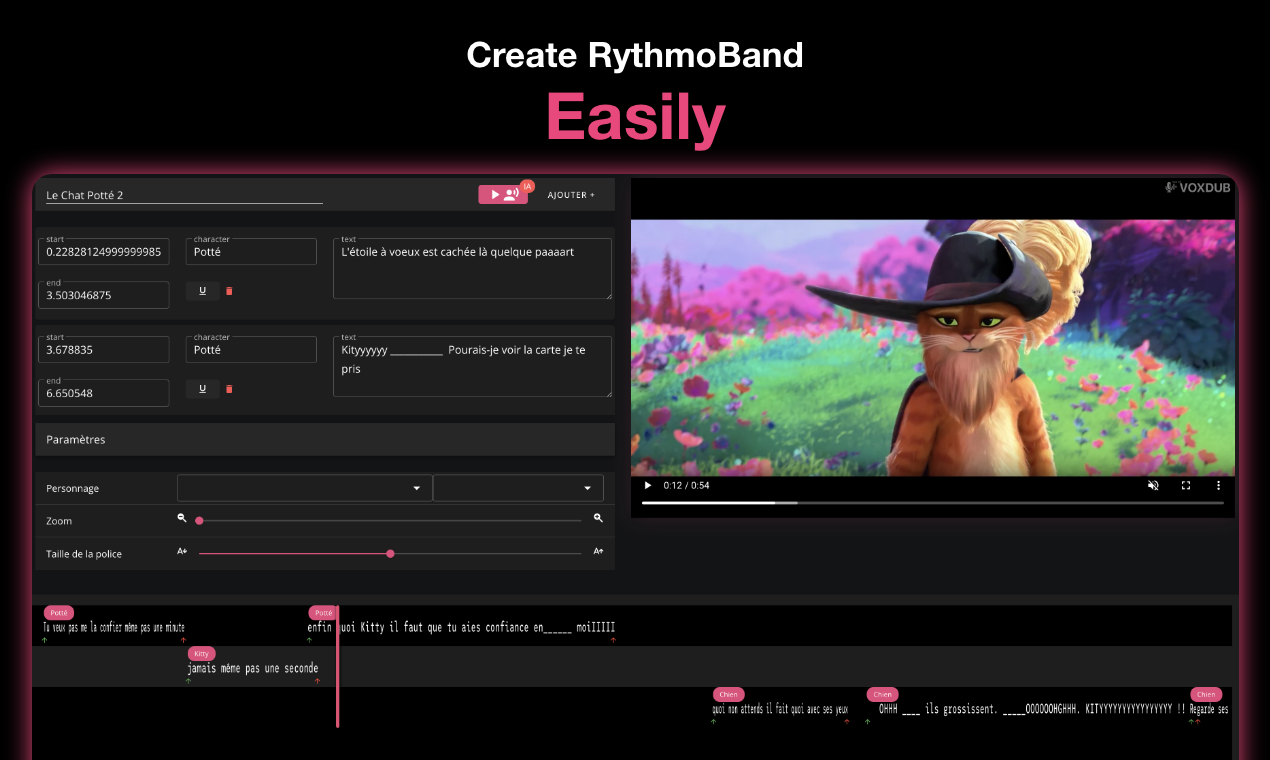The image size is (1270, 760).
Task: Click green start arrow under Tu veux pas
Action: pos(45,639)
